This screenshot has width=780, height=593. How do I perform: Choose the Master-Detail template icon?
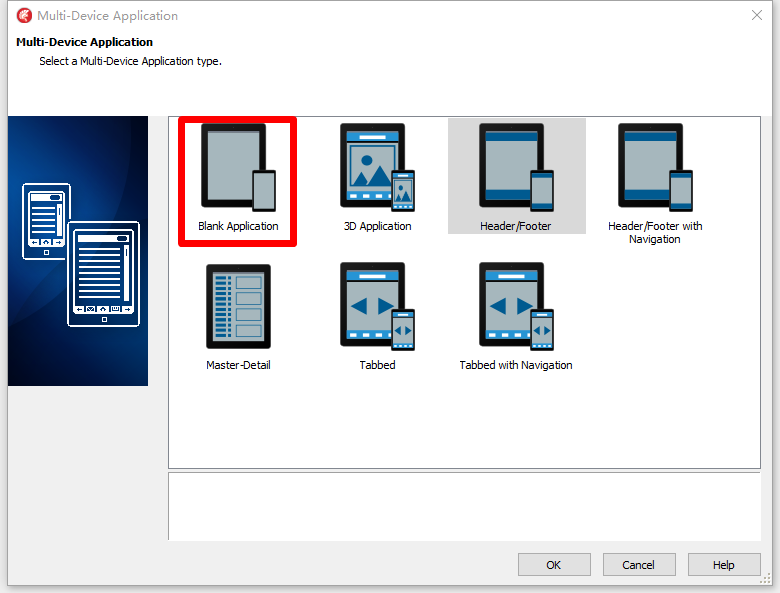point(238,306)
